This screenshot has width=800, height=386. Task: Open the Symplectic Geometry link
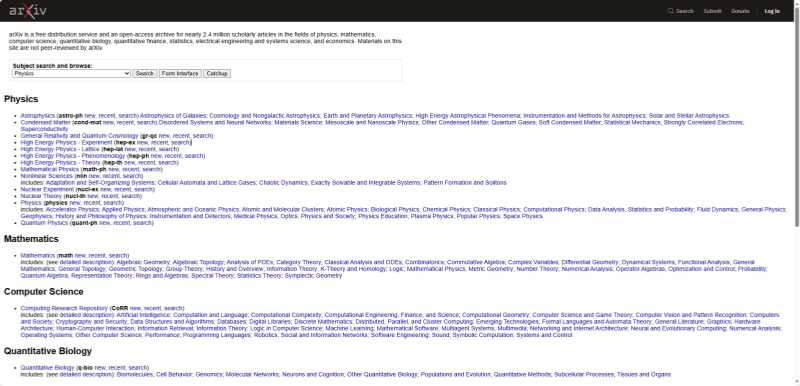pos(313,275)
